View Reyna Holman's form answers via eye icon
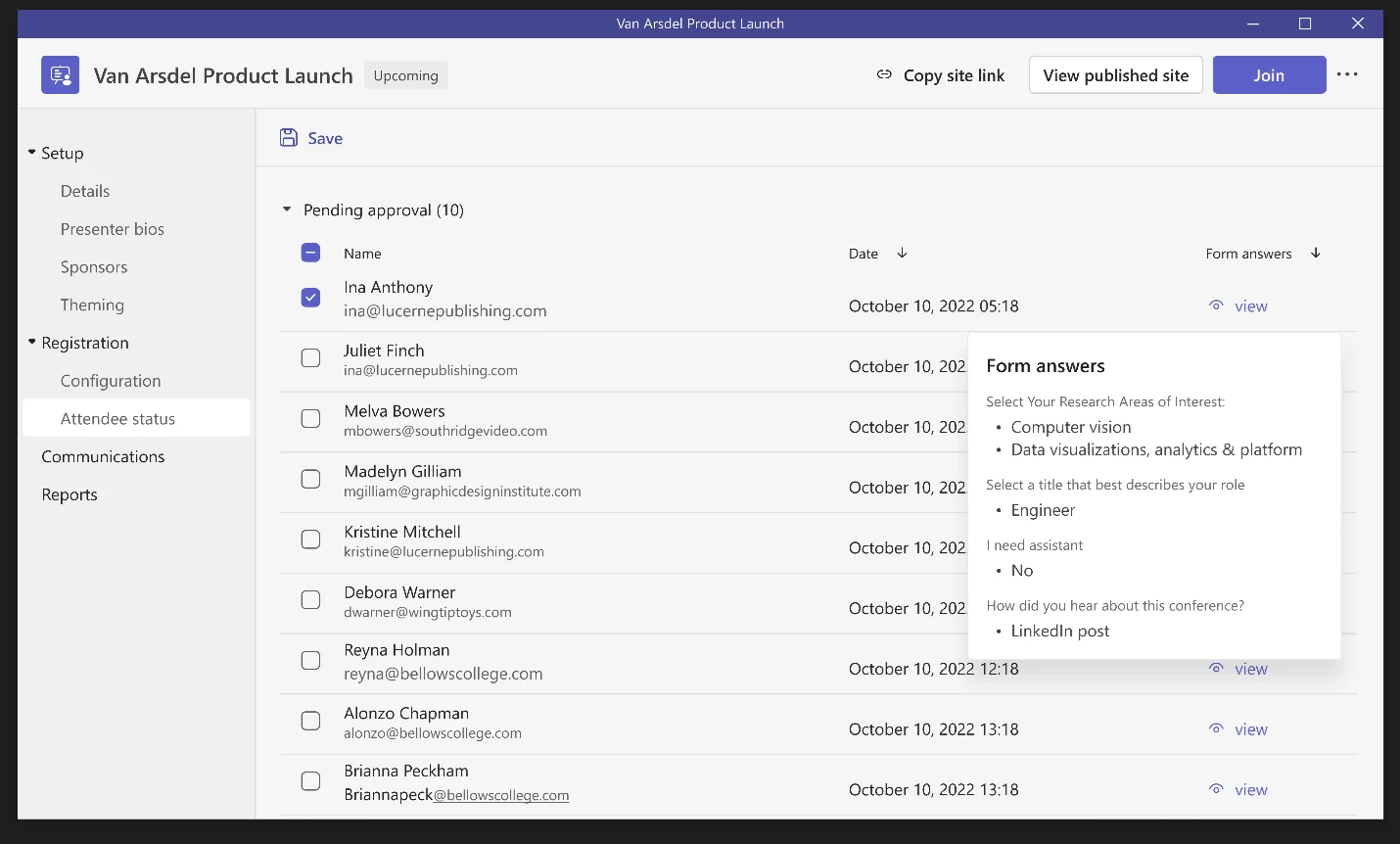The height and width of the screenshot is (844, 1400). pyautogui.click(x=1216, y=669)
